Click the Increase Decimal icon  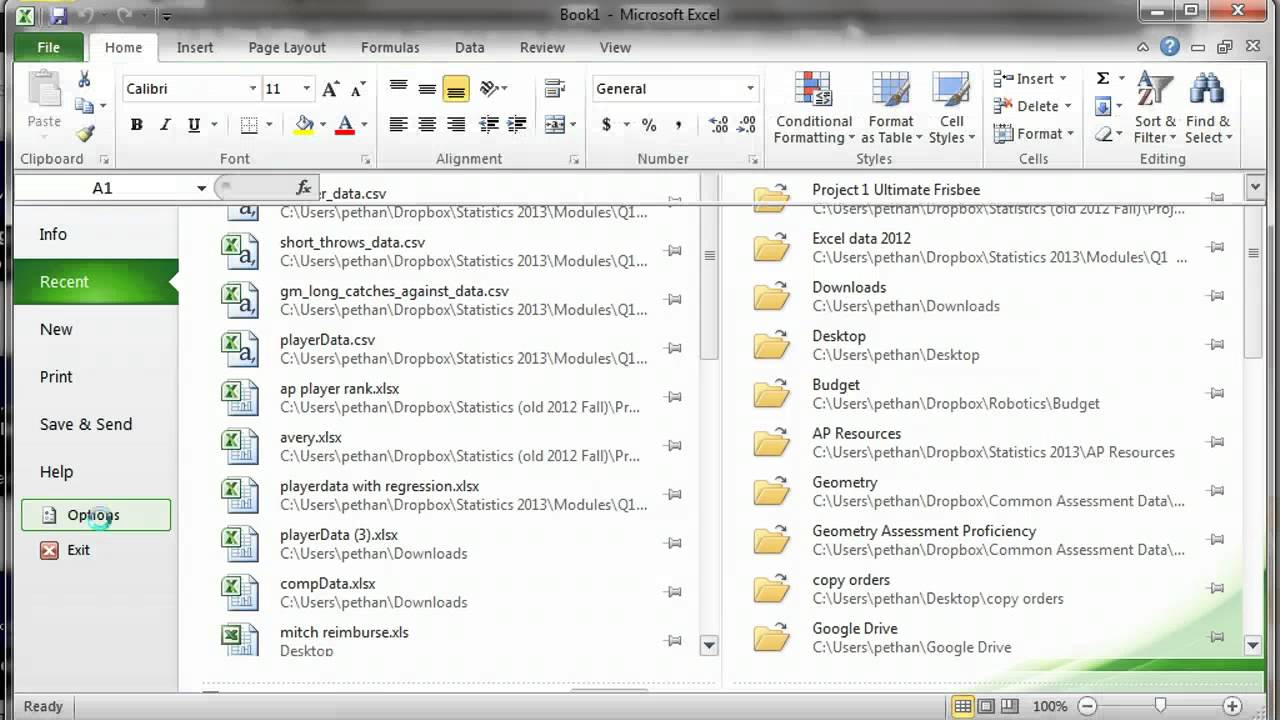[718, 125]
